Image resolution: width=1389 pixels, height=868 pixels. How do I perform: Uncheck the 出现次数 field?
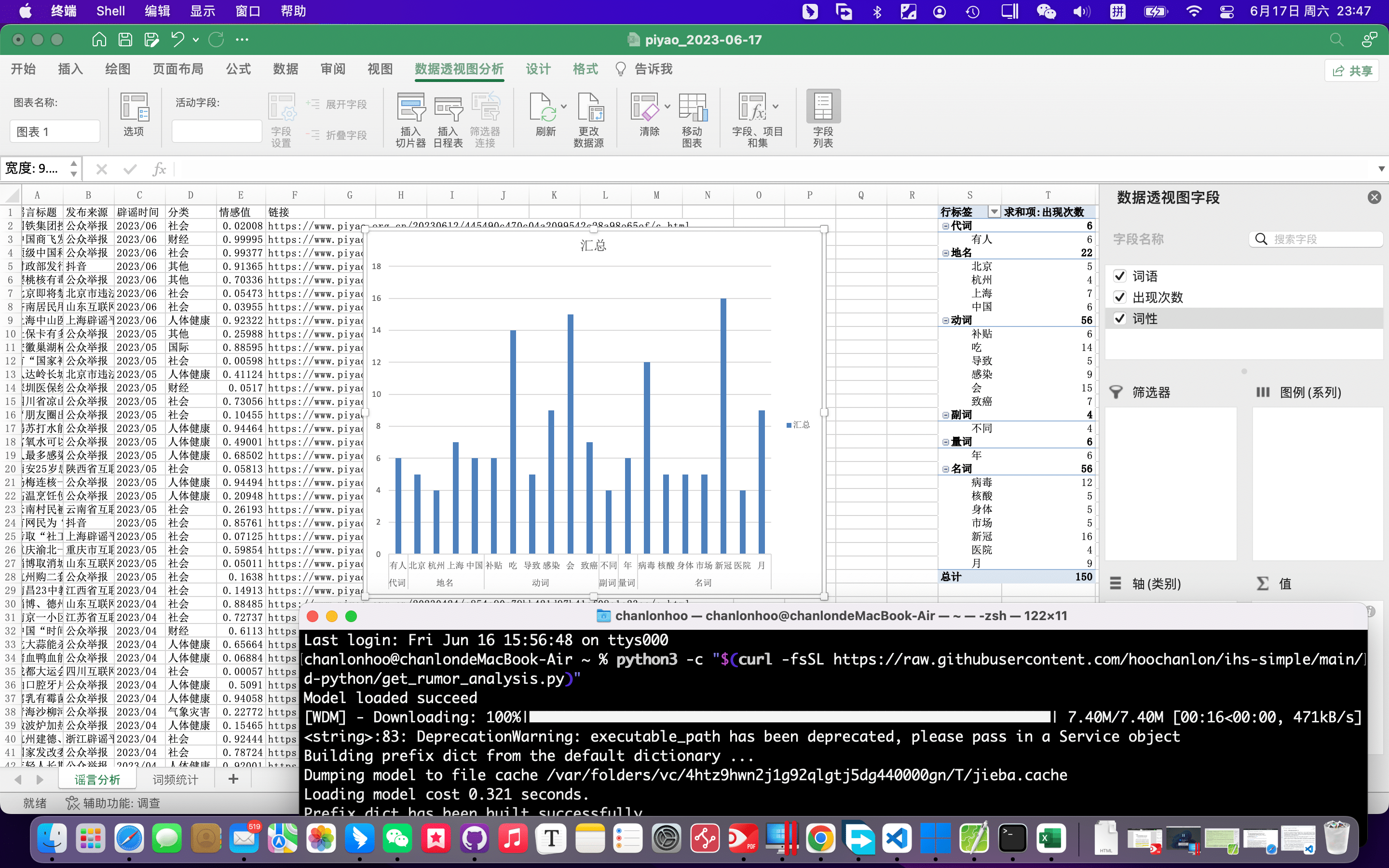tap(1120, 298)
